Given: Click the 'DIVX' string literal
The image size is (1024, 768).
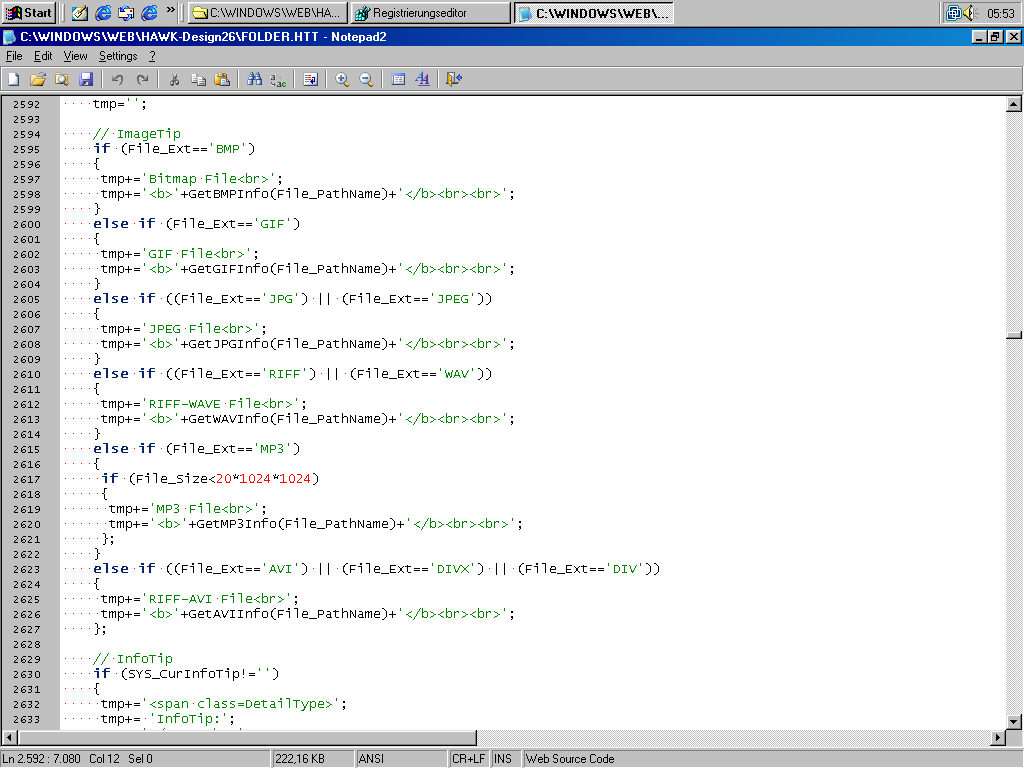Looking at the screenshot, I should (453, 569).
